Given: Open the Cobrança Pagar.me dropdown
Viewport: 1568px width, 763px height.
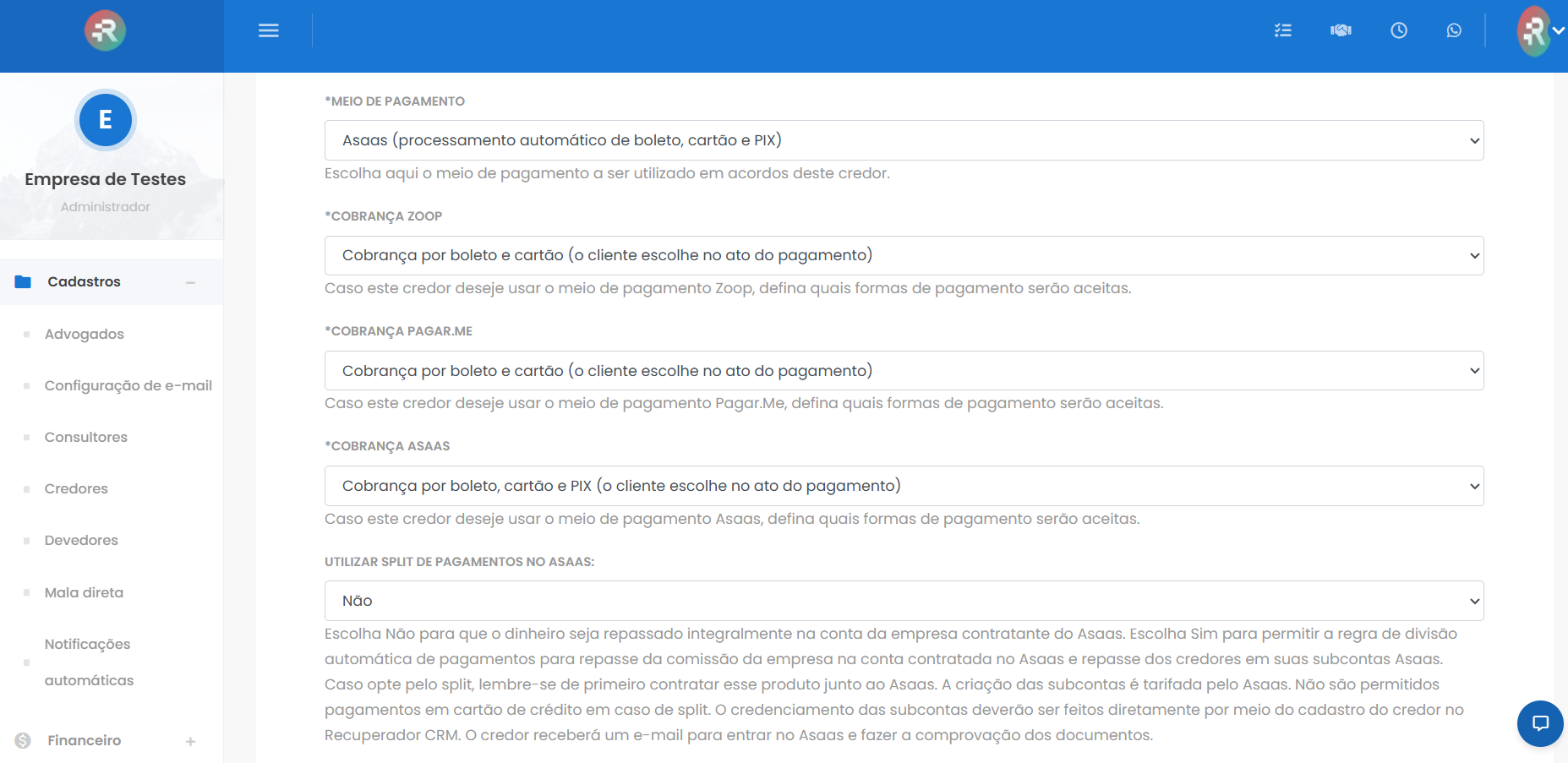Looking at the screenshot, I should pos(904,371).
